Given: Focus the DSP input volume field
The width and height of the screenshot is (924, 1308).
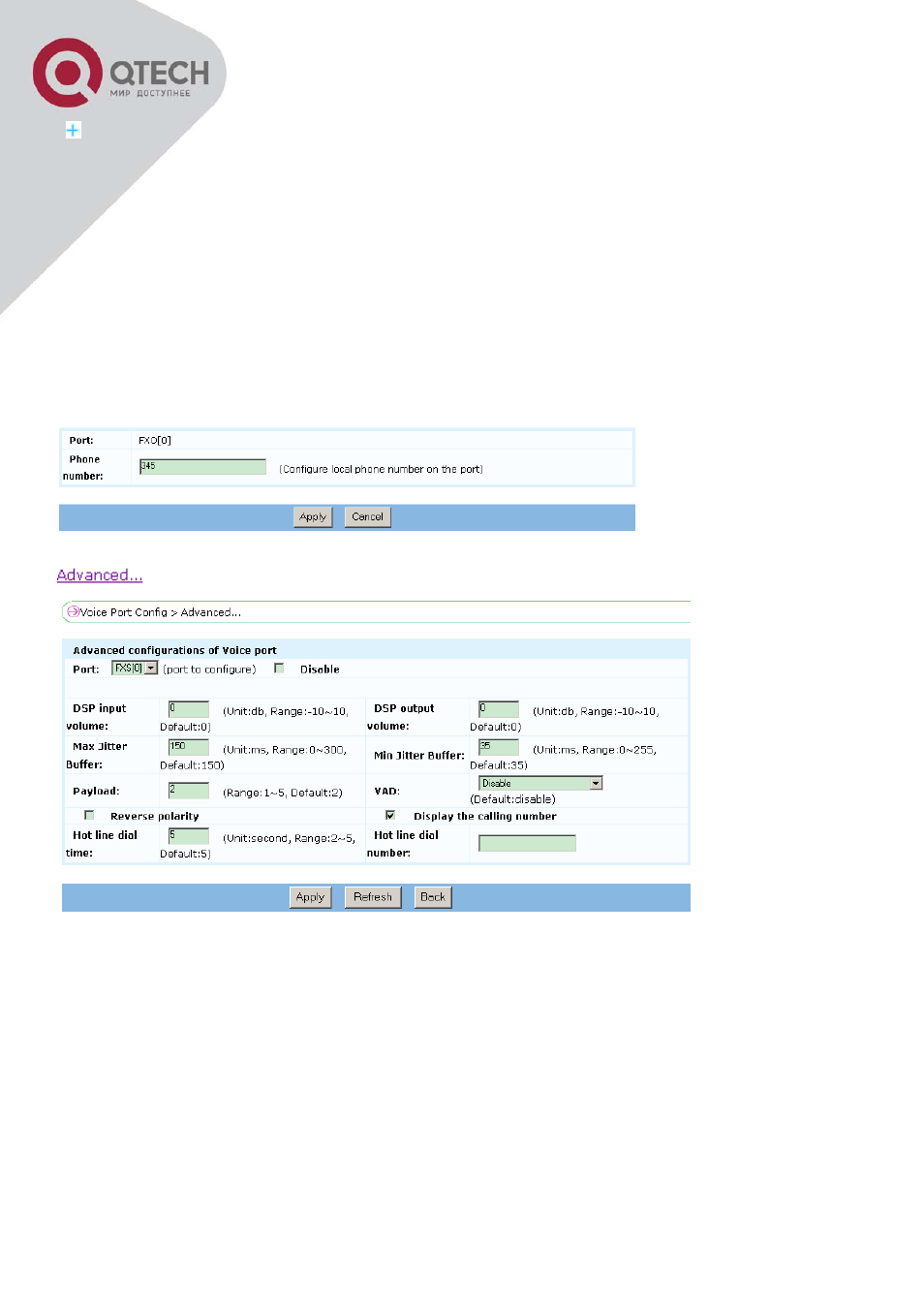Looking at the screenshot, I should coord(189,709).
